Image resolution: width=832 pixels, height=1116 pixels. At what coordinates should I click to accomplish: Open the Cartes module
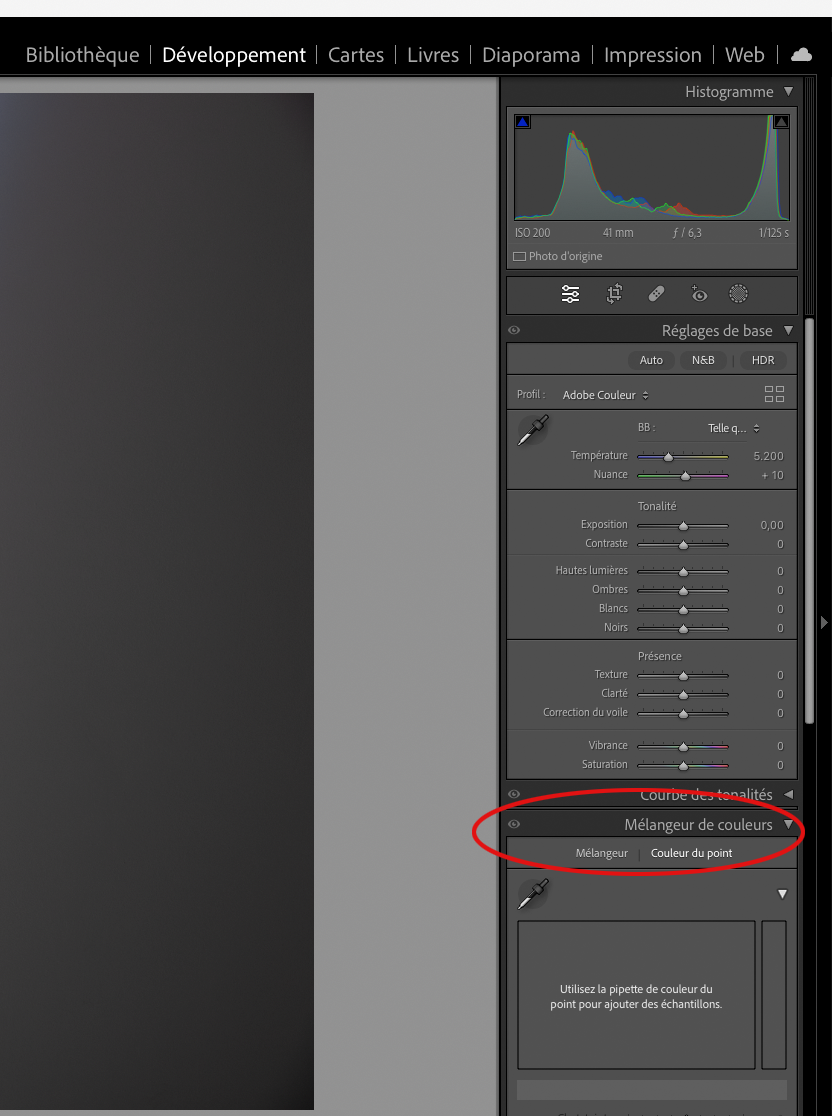(356, 55)
